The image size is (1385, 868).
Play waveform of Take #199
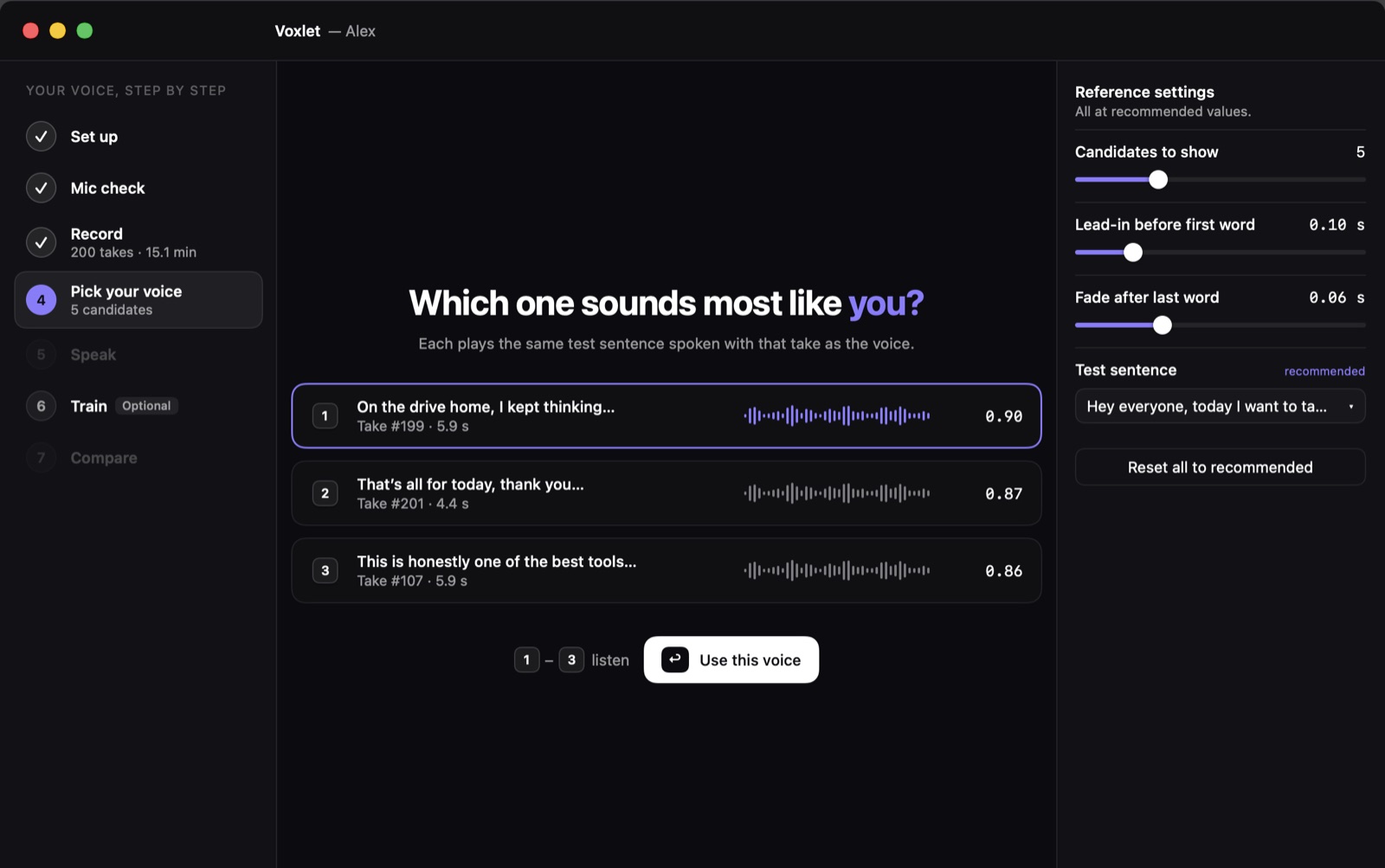836,416
